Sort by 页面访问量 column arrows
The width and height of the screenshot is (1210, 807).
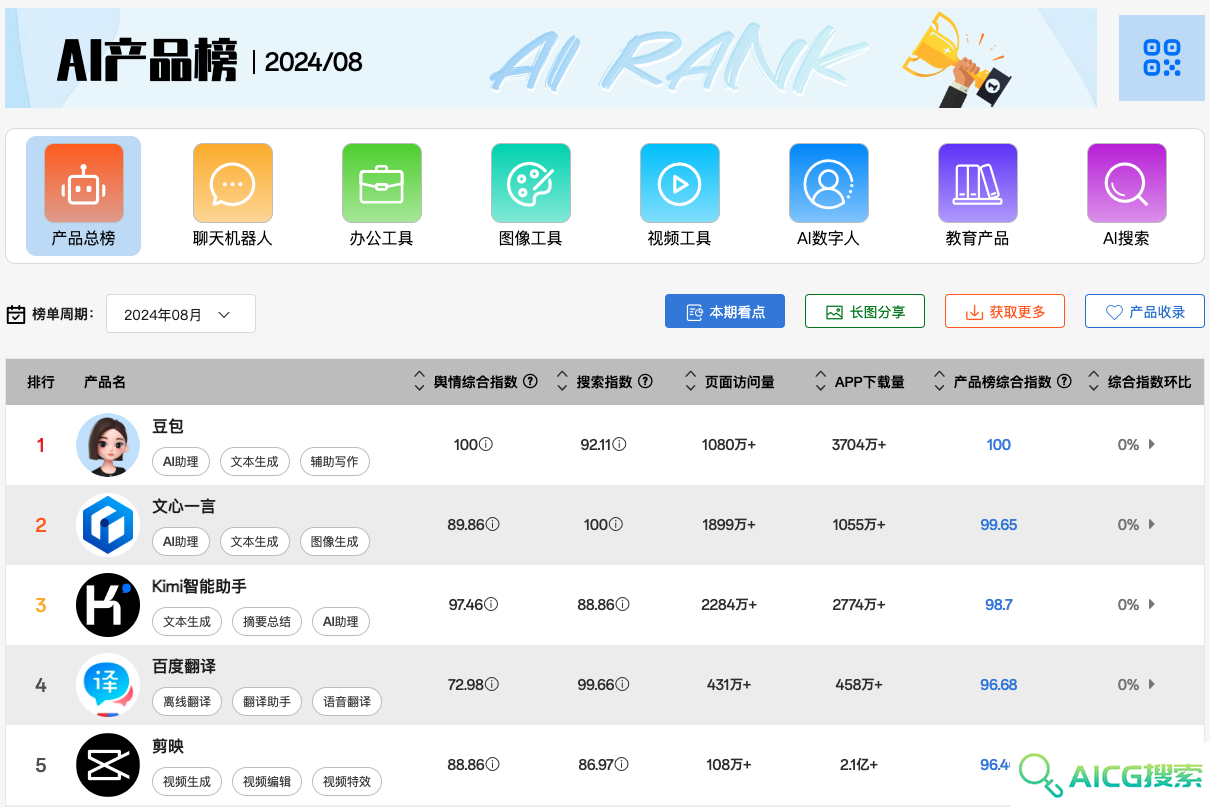point(690,381)
